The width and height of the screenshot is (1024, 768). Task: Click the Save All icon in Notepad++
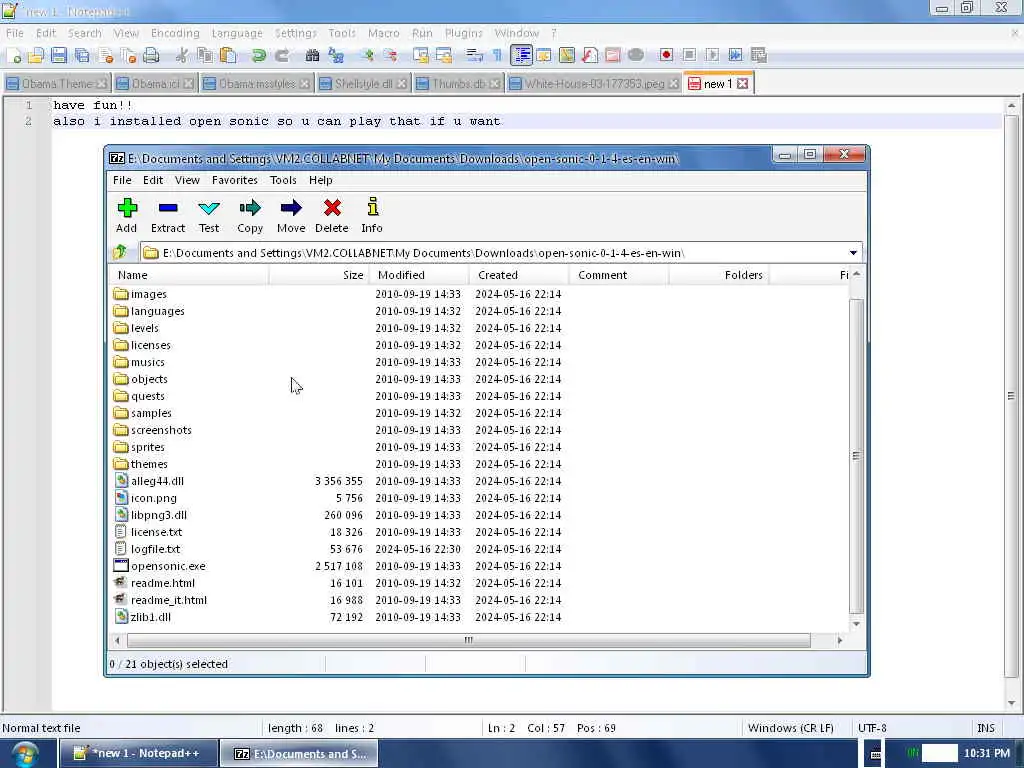click(82, 56)
